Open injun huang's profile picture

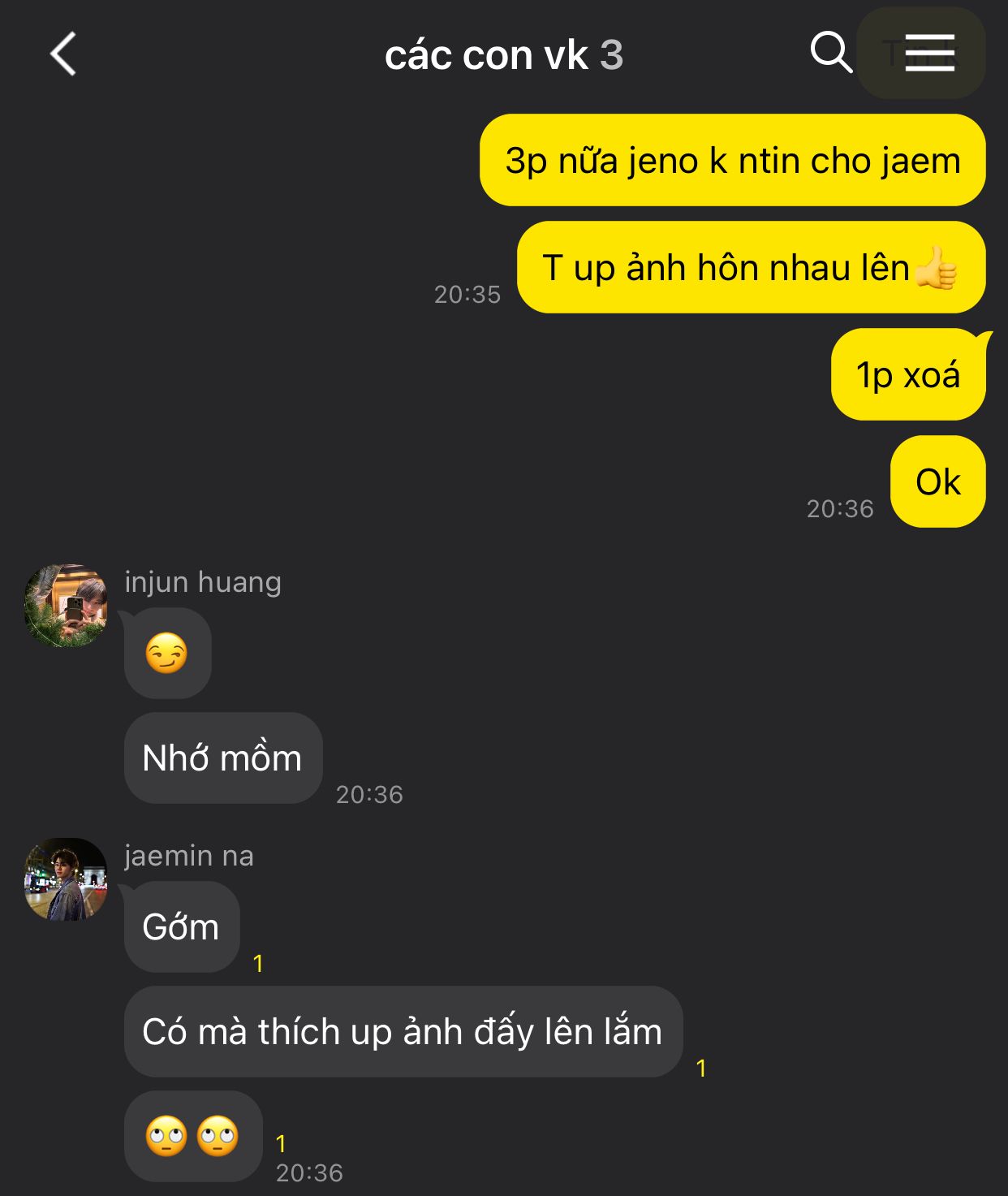(x=66, y=606)
